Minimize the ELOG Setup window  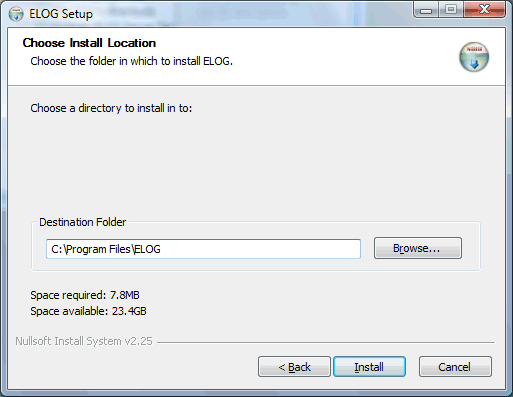[425, 10]
